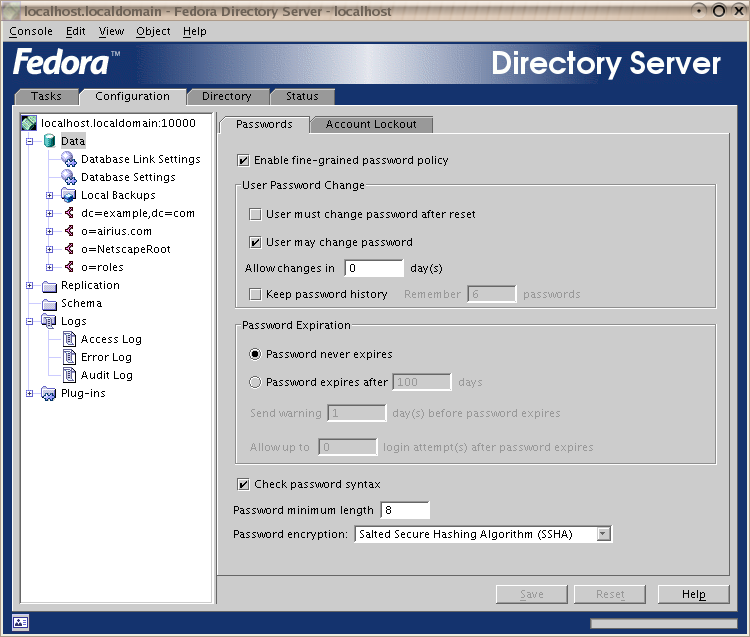The image size is (750, 637).
Task: Expand the Local Backups node
Action: tap(49, 195)
